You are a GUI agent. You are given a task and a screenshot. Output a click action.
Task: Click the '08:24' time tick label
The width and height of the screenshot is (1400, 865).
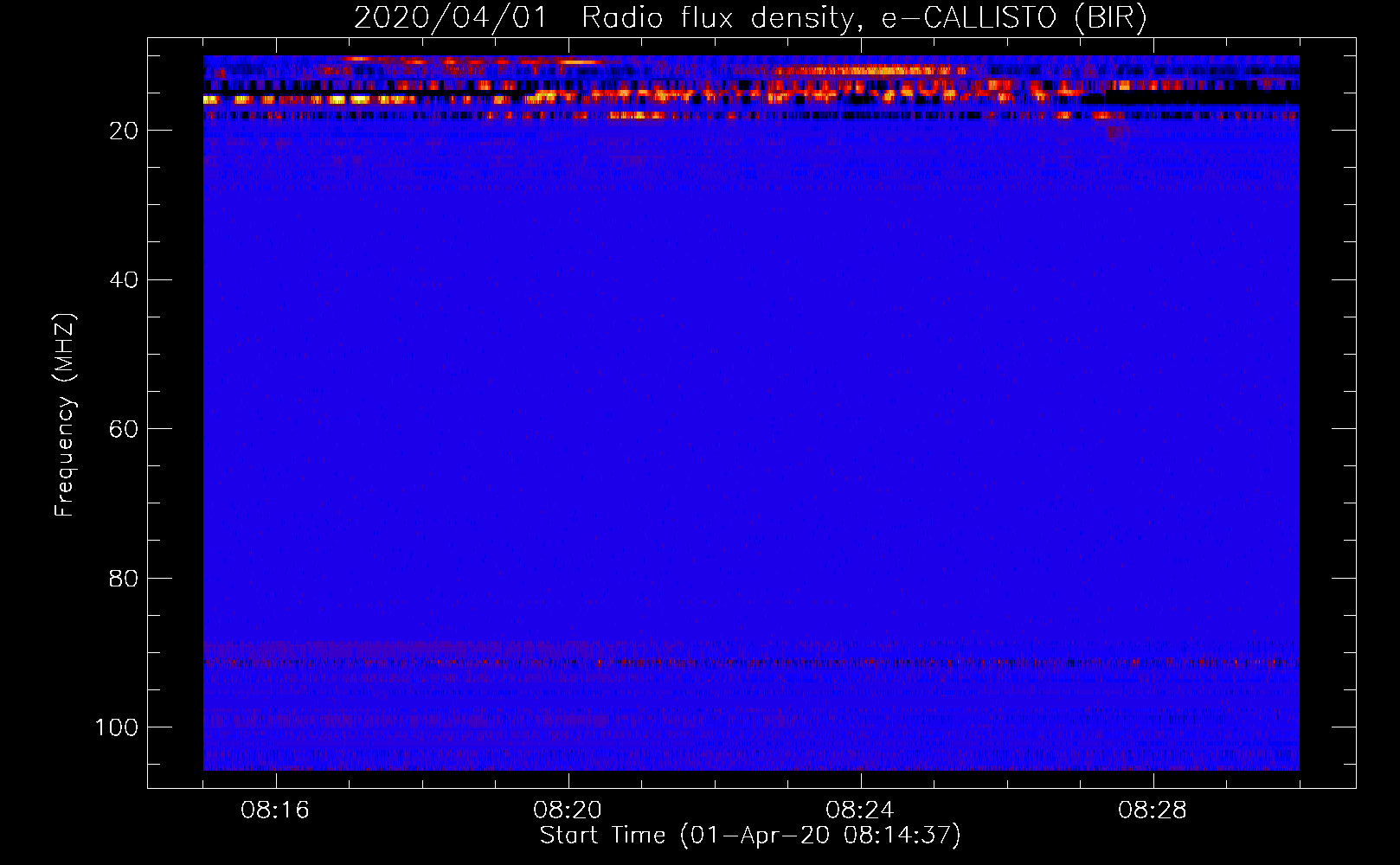coord(860,811)
